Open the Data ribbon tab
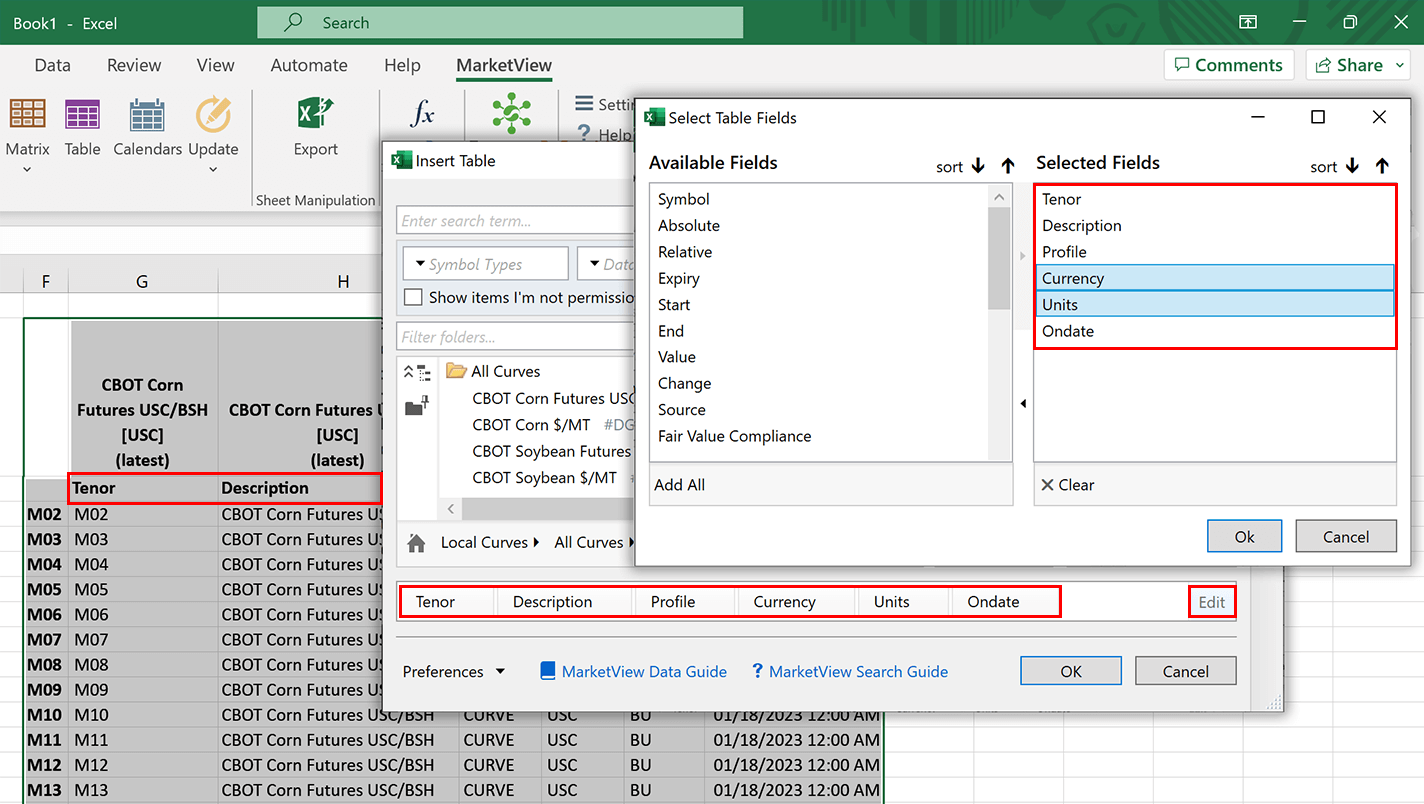The width and height of the screenshot is (1424, 804). [x=53, y=65]
